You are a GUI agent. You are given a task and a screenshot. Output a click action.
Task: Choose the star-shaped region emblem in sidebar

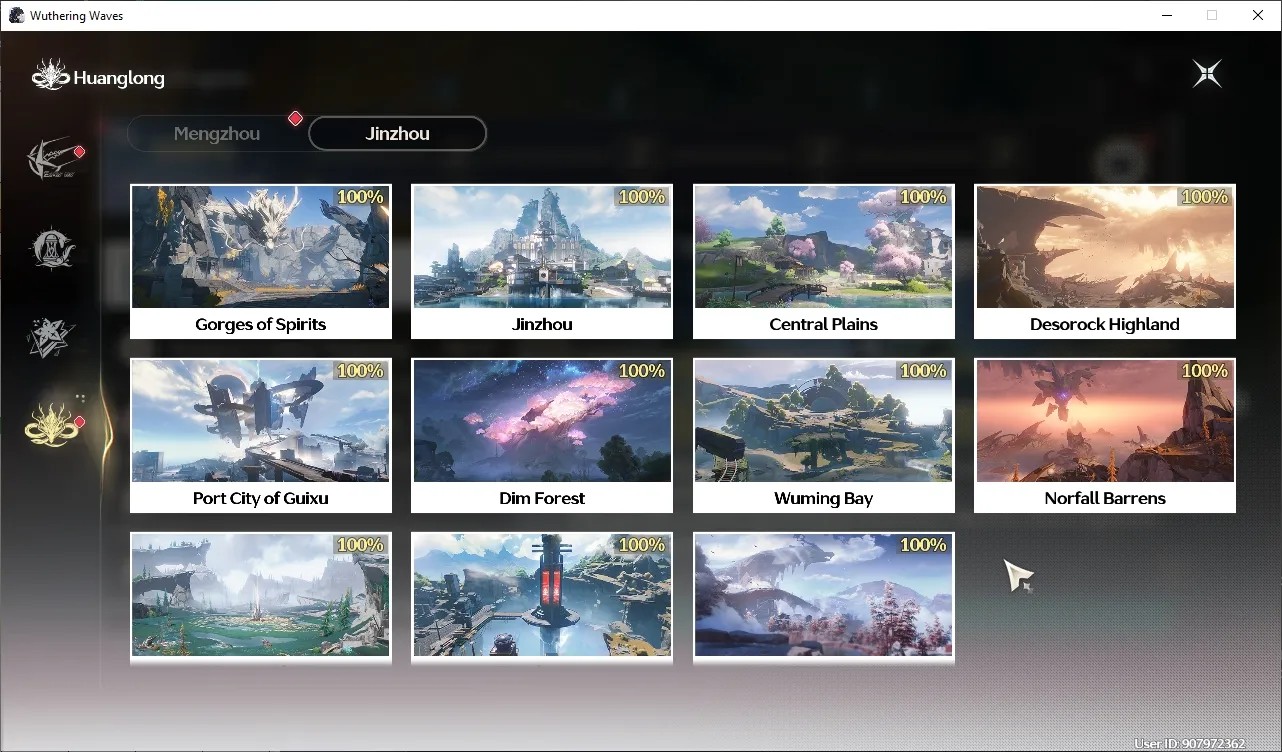pyautogui.click(x=50, y=337)
